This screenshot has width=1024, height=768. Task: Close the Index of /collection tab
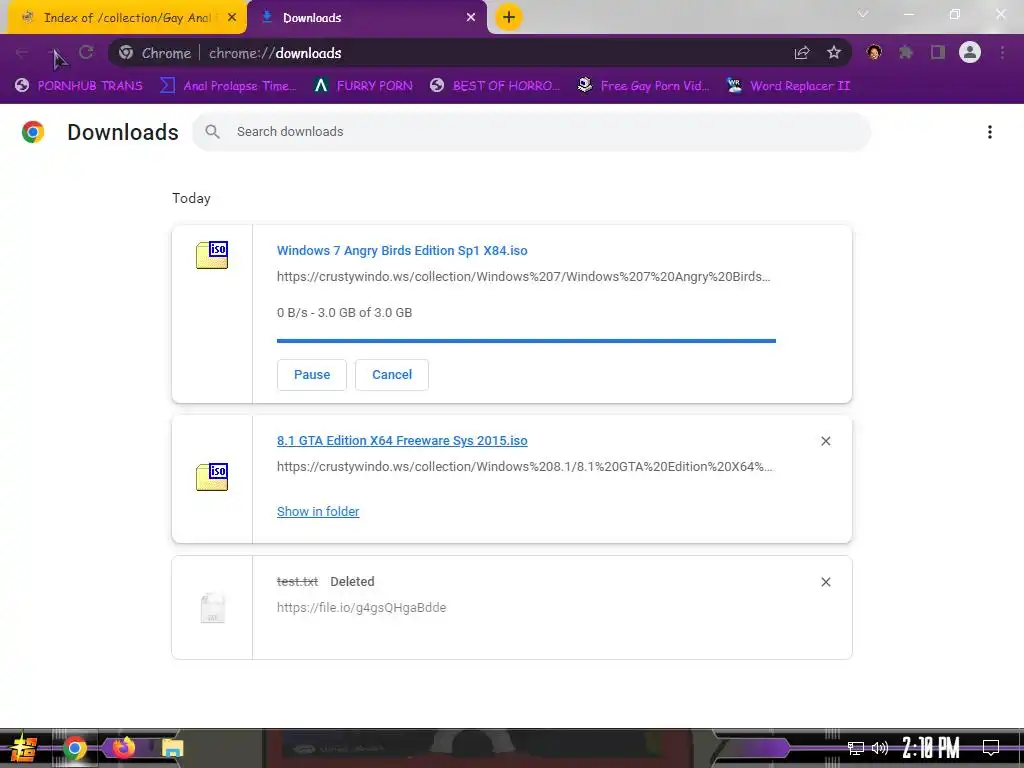pyautogui.click(x=232, y=18)
